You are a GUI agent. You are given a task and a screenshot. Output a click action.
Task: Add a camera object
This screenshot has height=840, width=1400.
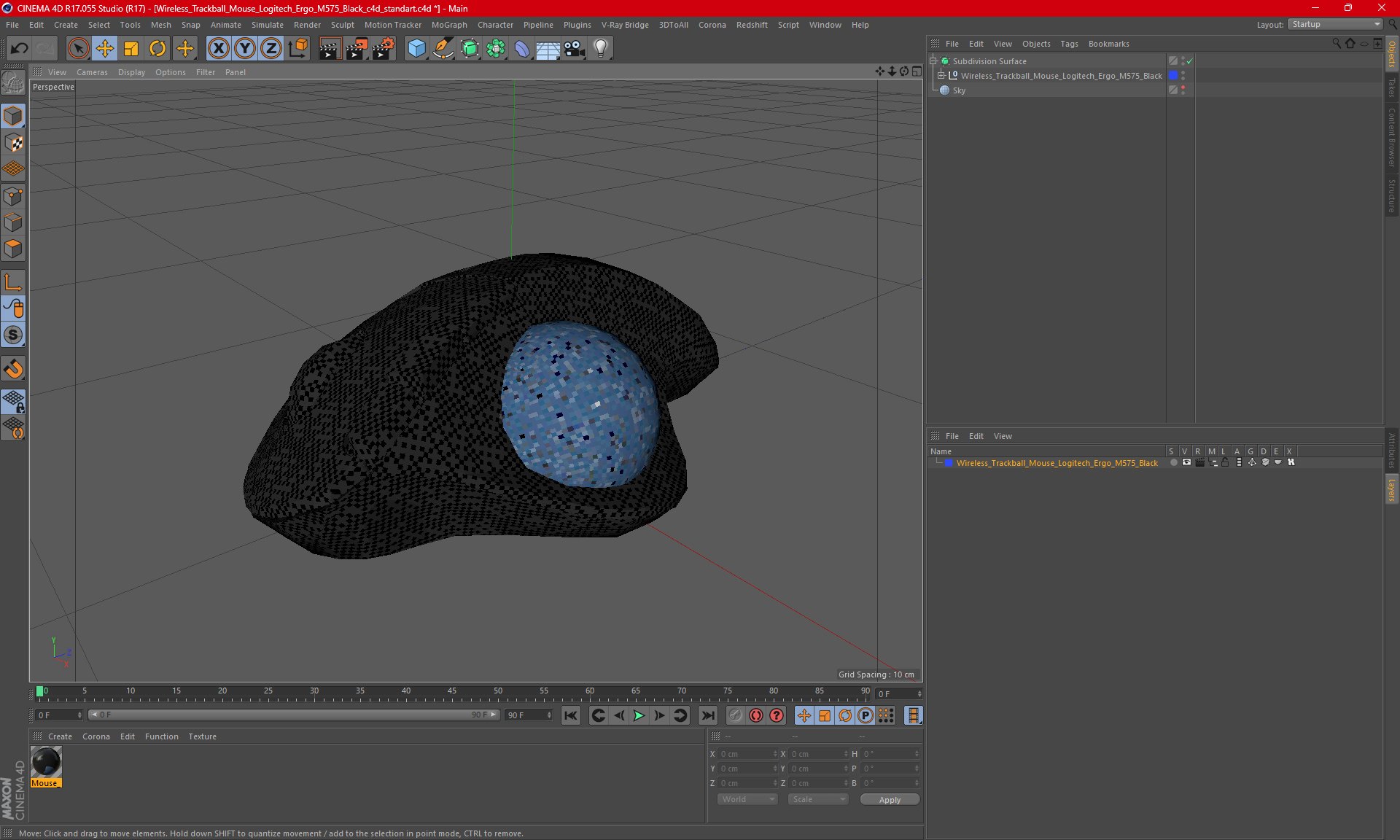tap(575, 49)
